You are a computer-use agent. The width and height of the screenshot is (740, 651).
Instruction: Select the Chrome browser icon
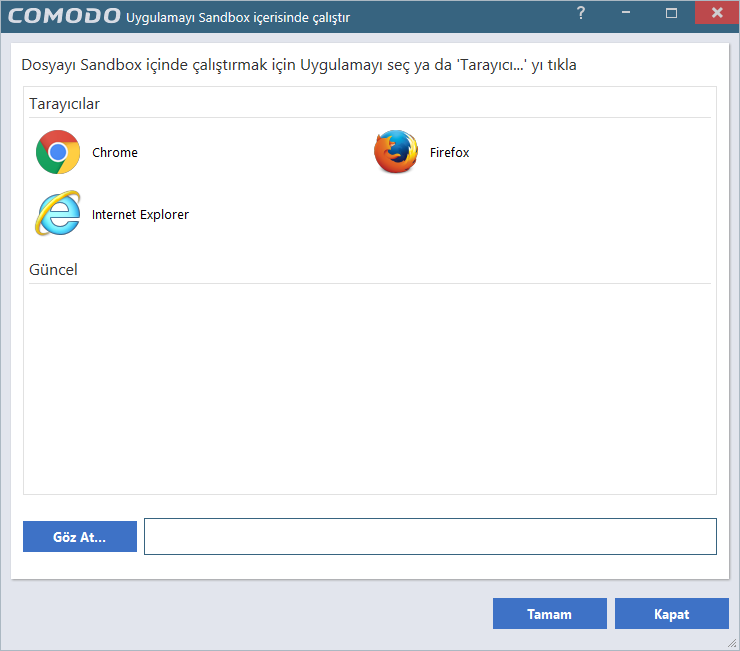point(58,152)
